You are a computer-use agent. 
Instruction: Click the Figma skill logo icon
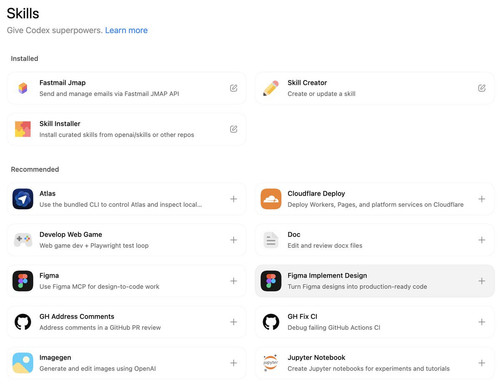tap(23, 281)
